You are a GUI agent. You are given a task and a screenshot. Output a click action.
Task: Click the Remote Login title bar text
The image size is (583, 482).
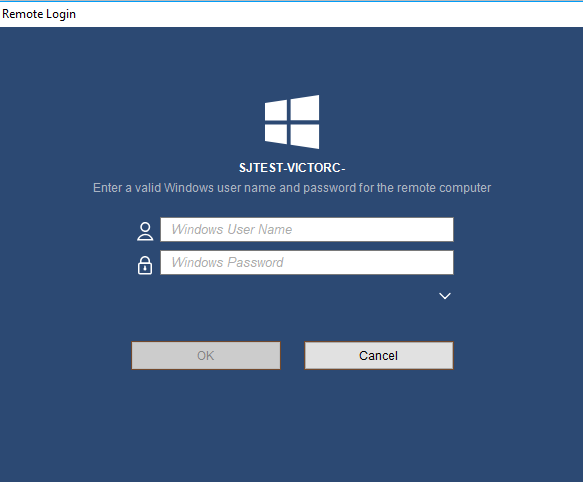(x=39, y=14)
